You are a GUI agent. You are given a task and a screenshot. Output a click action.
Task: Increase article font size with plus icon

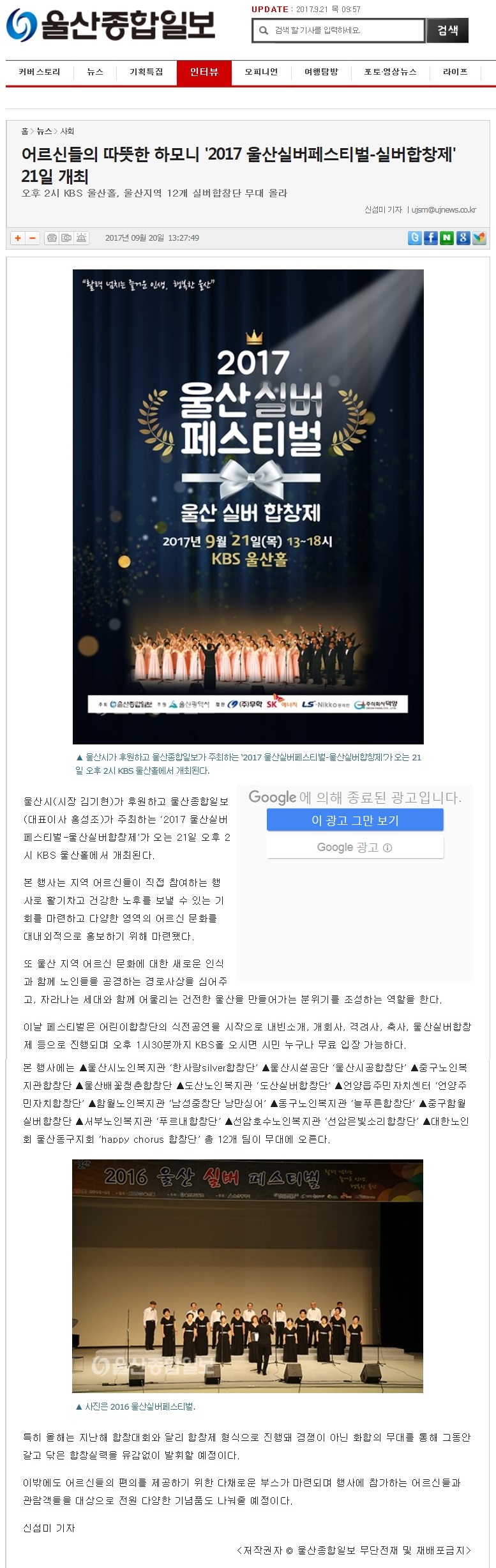(x=18, y=238)
